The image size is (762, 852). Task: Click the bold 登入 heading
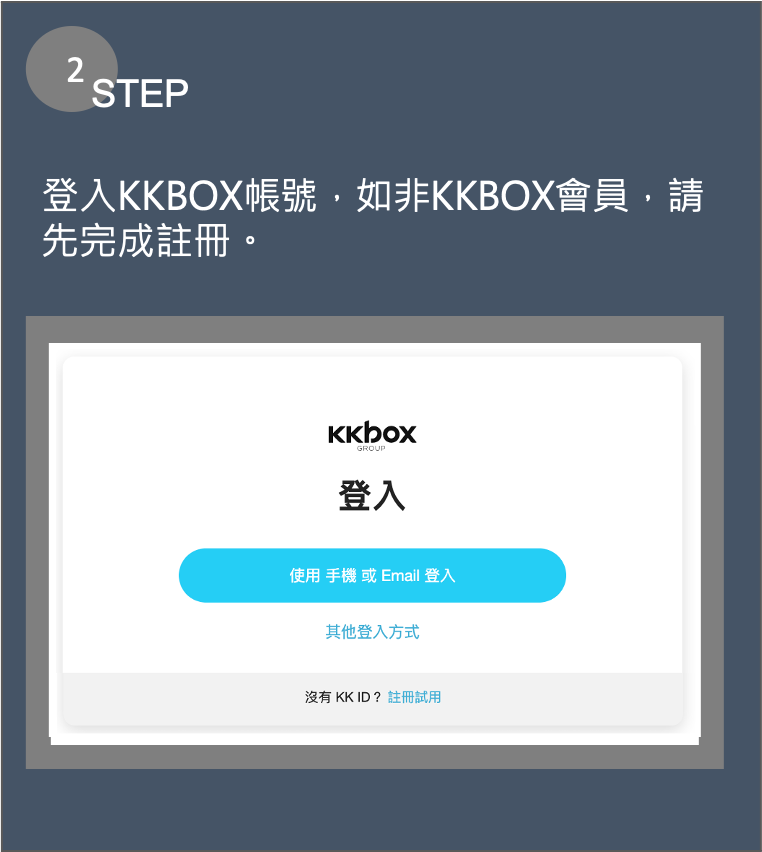(372, 496)
